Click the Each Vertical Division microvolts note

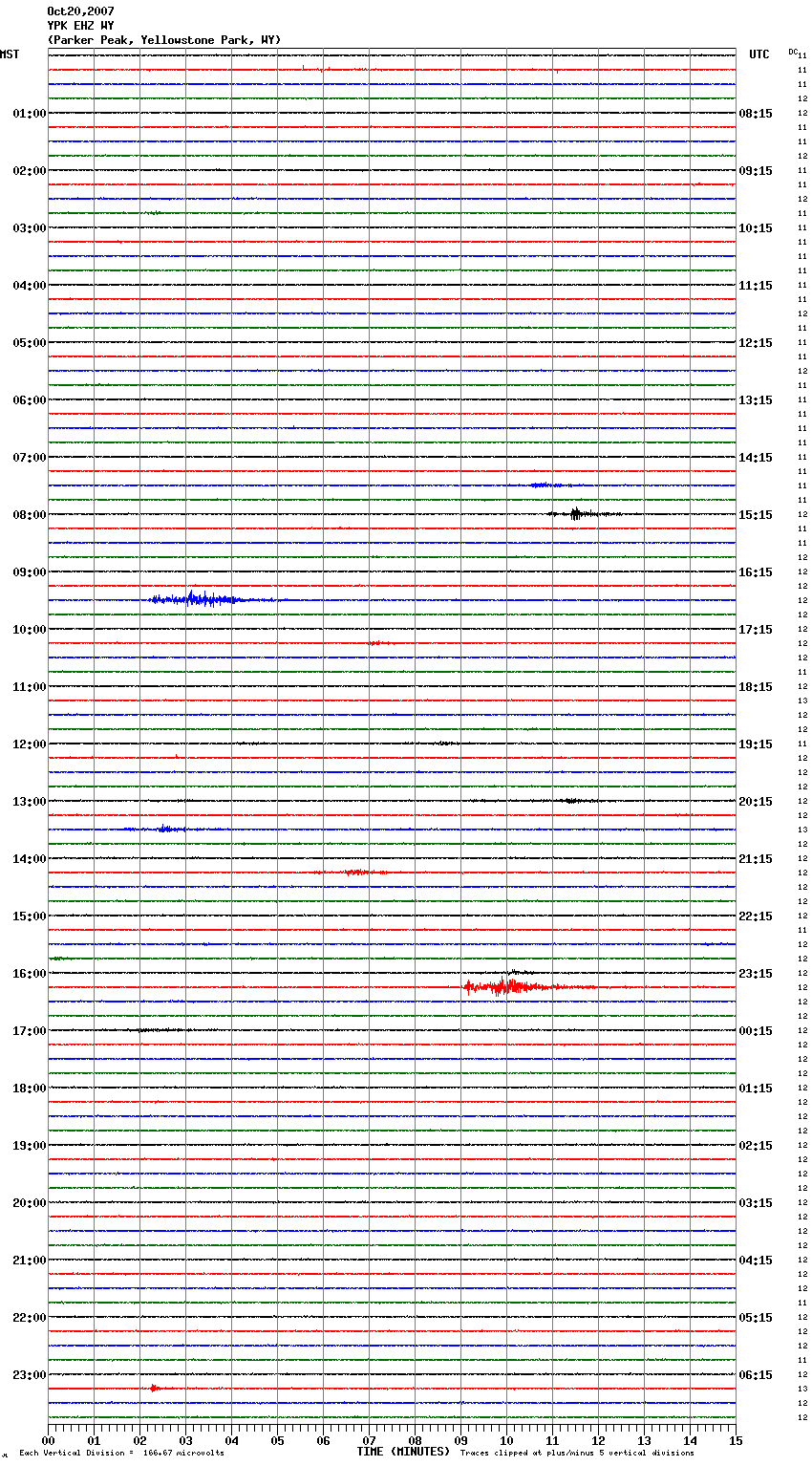click(121, 1453)
